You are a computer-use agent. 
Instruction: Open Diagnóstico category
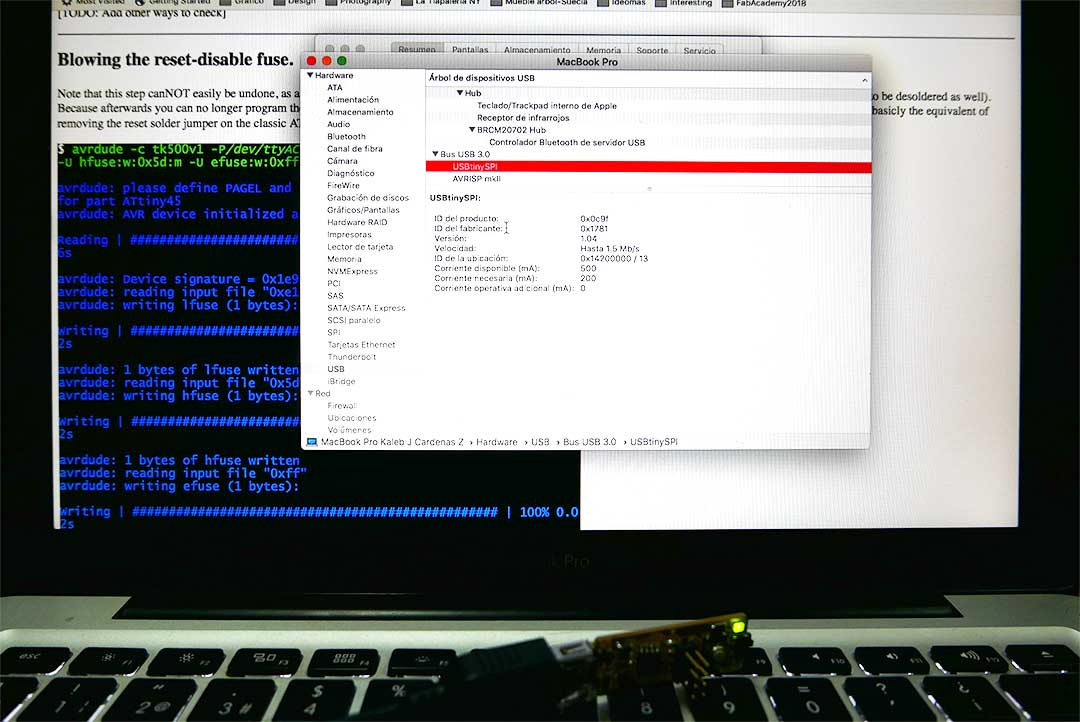pyautogui.click(x=351, y=174)
